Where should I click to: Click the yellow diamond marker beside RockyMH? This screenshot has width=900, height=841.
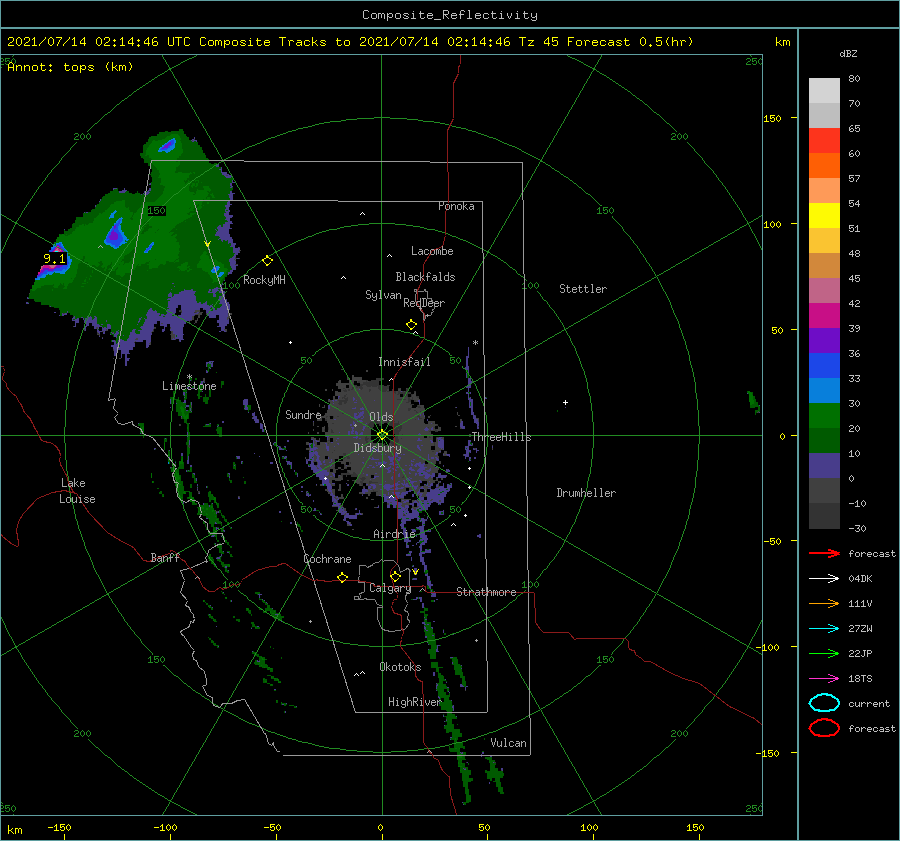[x=267, y=261]
